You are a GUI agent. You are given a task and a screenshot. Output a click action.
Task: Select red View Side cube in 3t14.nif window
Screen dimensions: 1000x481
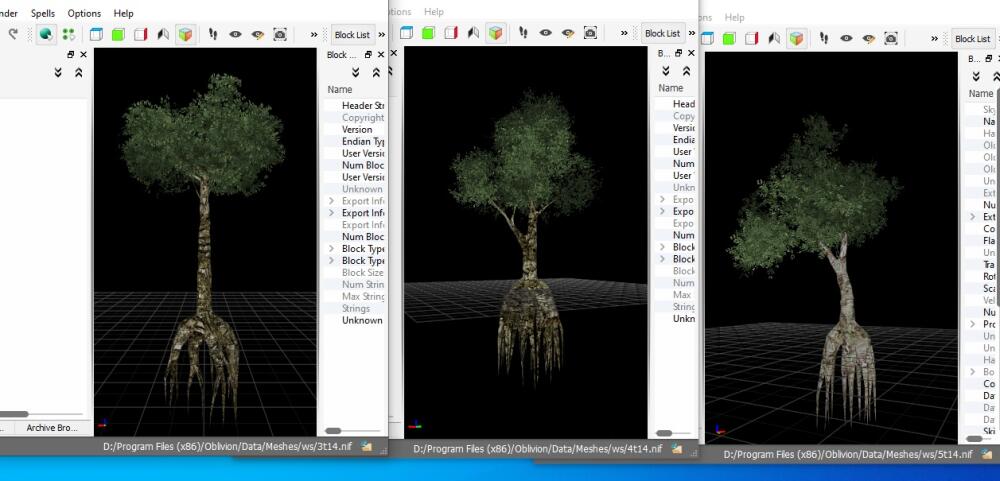[140, 34]
